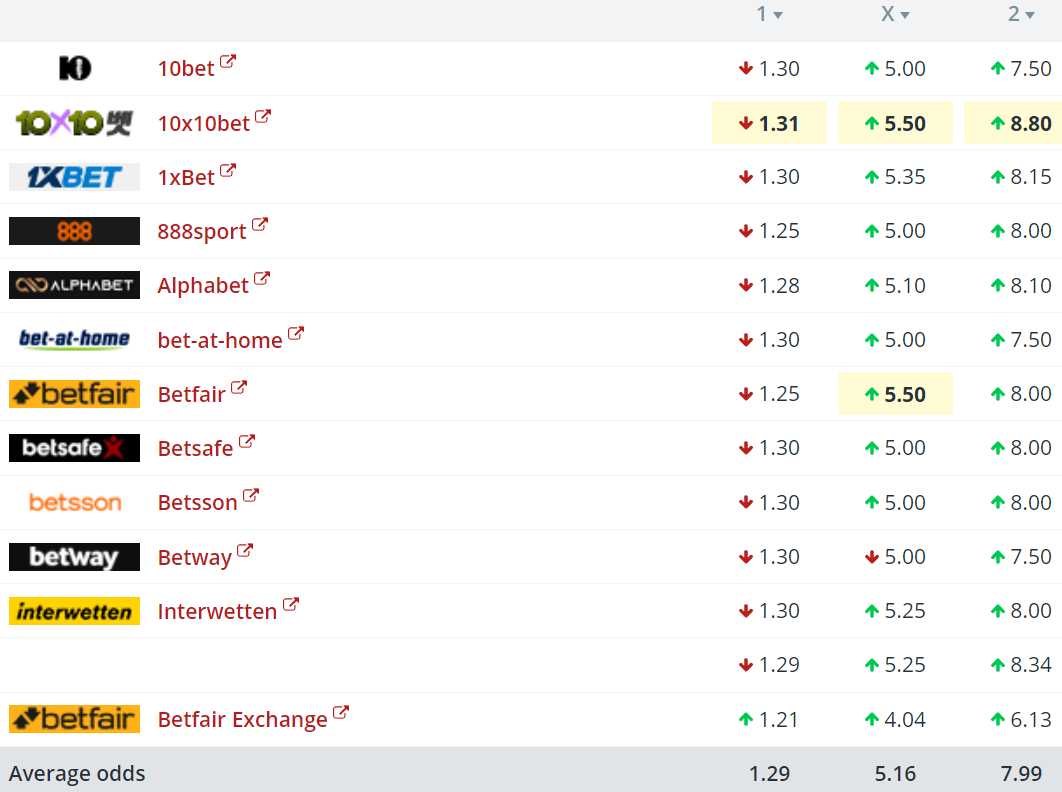Click the 1XBET logo
Image resolution: width=1062 pixels, height=792 pixels.
tap(74, 177)
